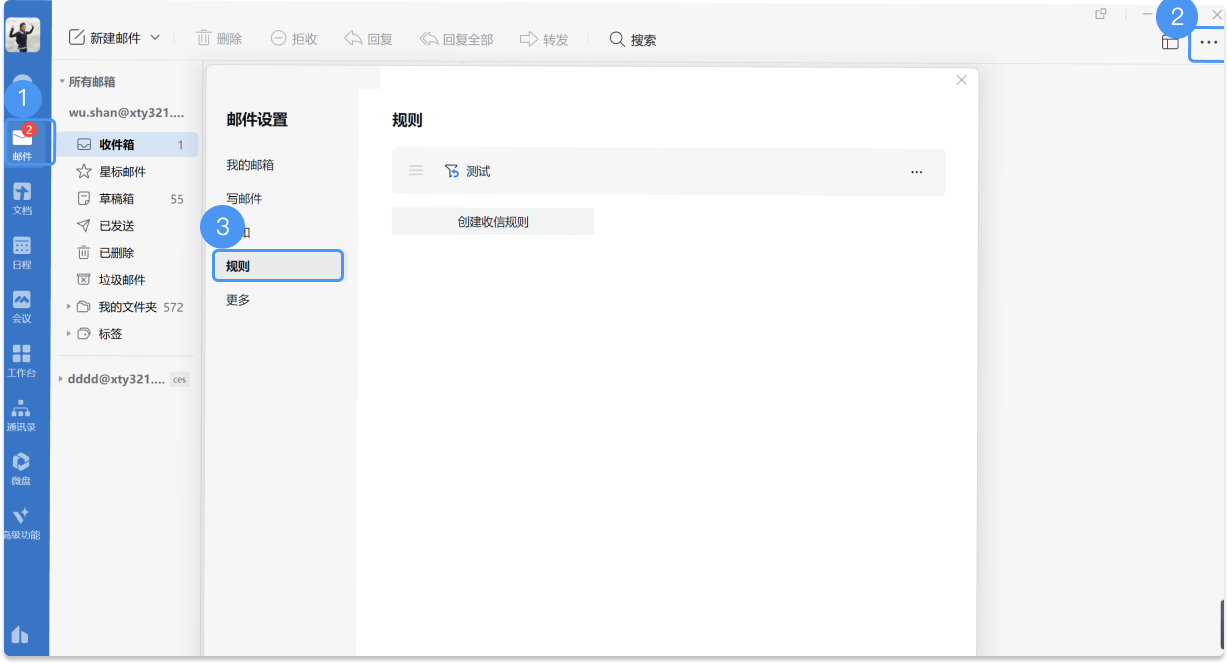1228x664 pixels.
Task: Click the 邮件 (Mail) sidebar icon
Action: pos(22,141)
